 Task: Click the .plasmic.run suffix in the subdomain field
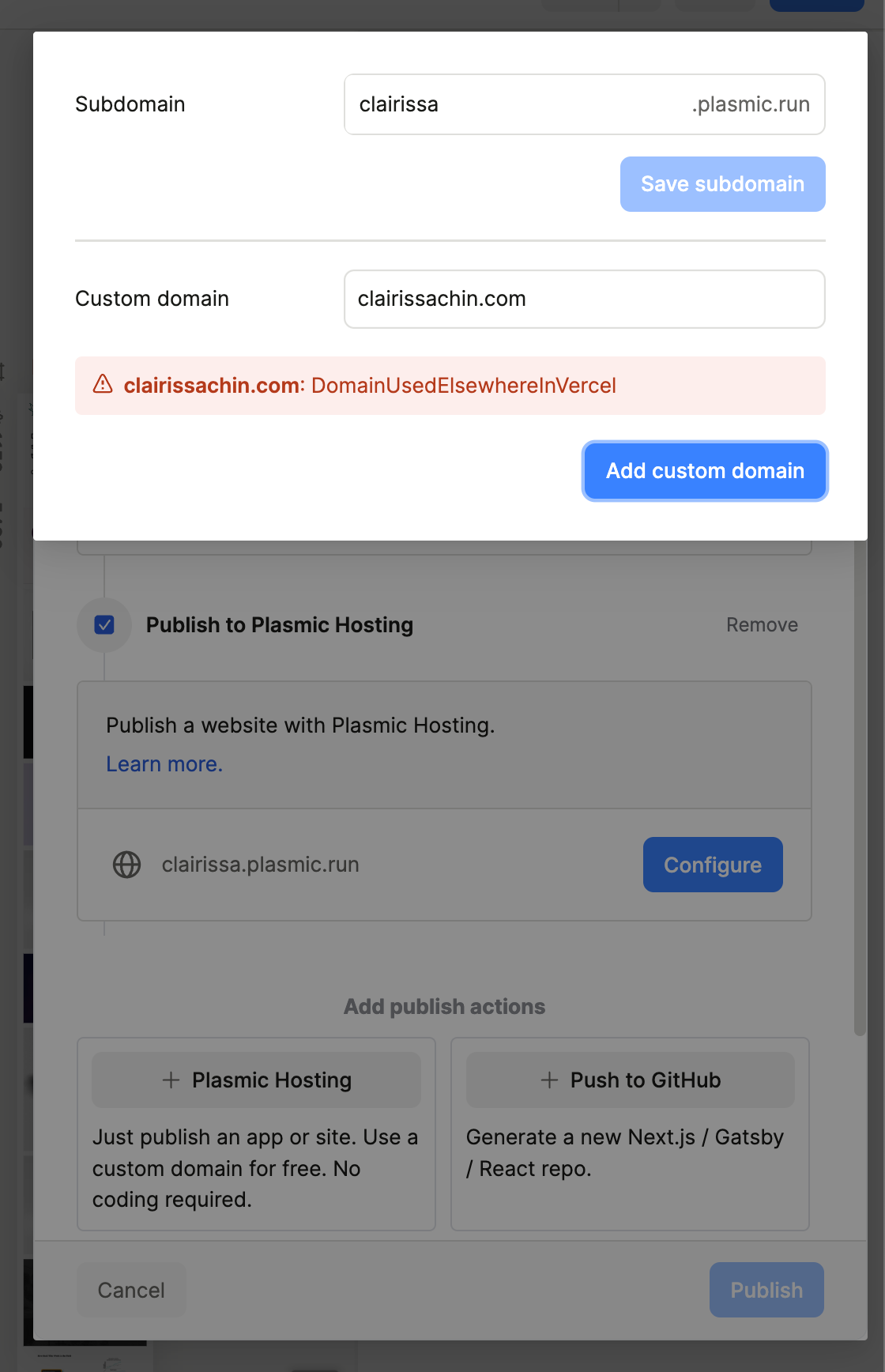tap(751, 104)
